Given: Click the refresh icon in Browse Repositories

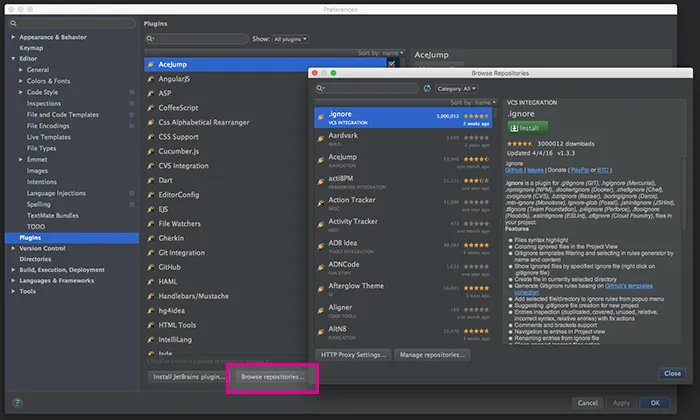Looking at the screenshot, I should point(427,88).
